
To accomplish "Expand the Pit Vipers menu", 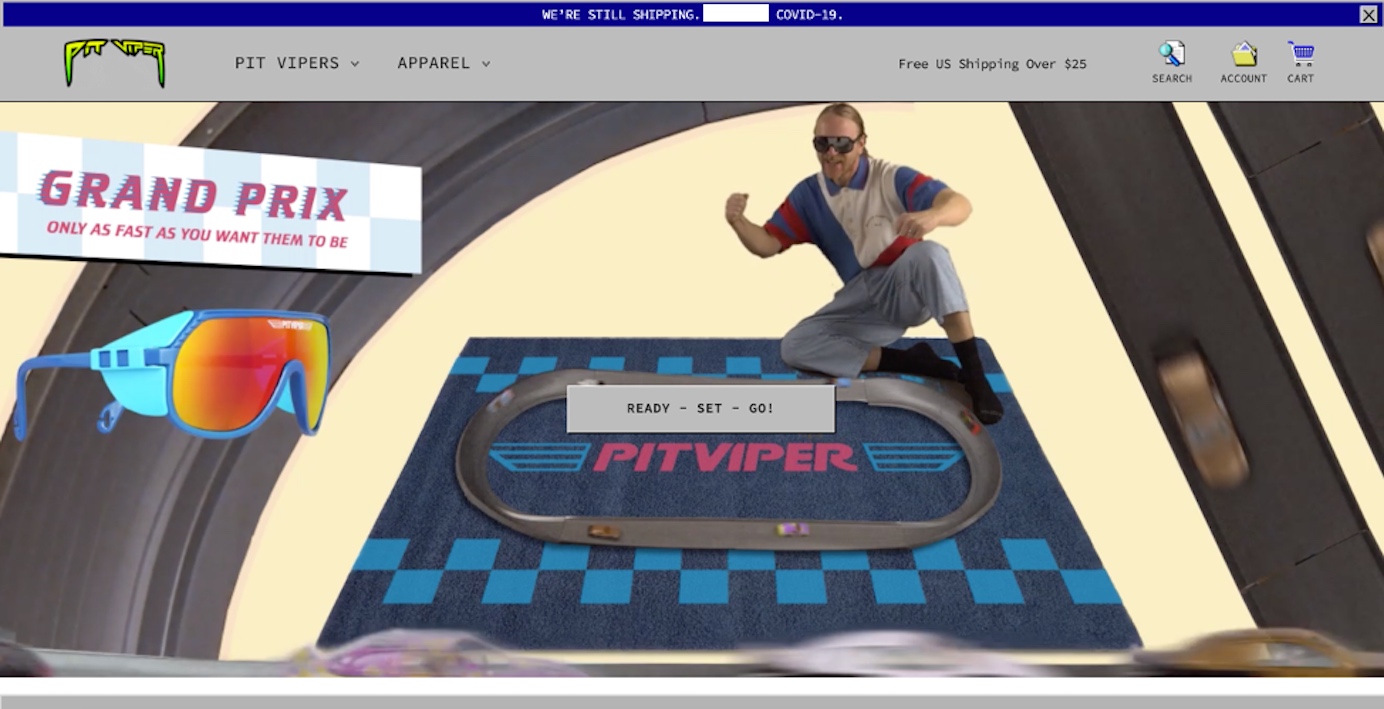I will pyautogui.click(x=297, y=63).
